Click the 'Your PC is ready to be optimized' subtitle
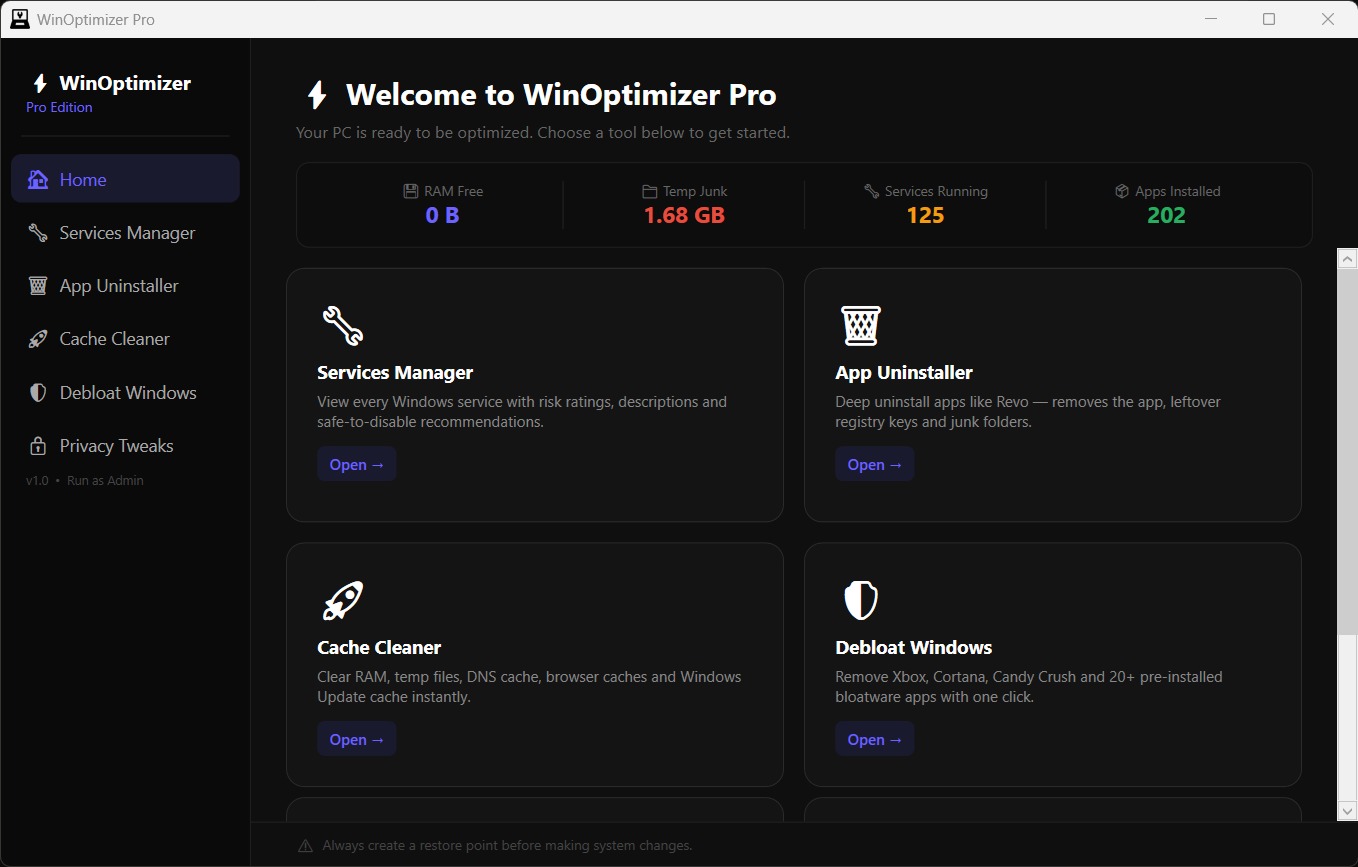This screenshot has height=867, width=1358. [x=543, y=132]
